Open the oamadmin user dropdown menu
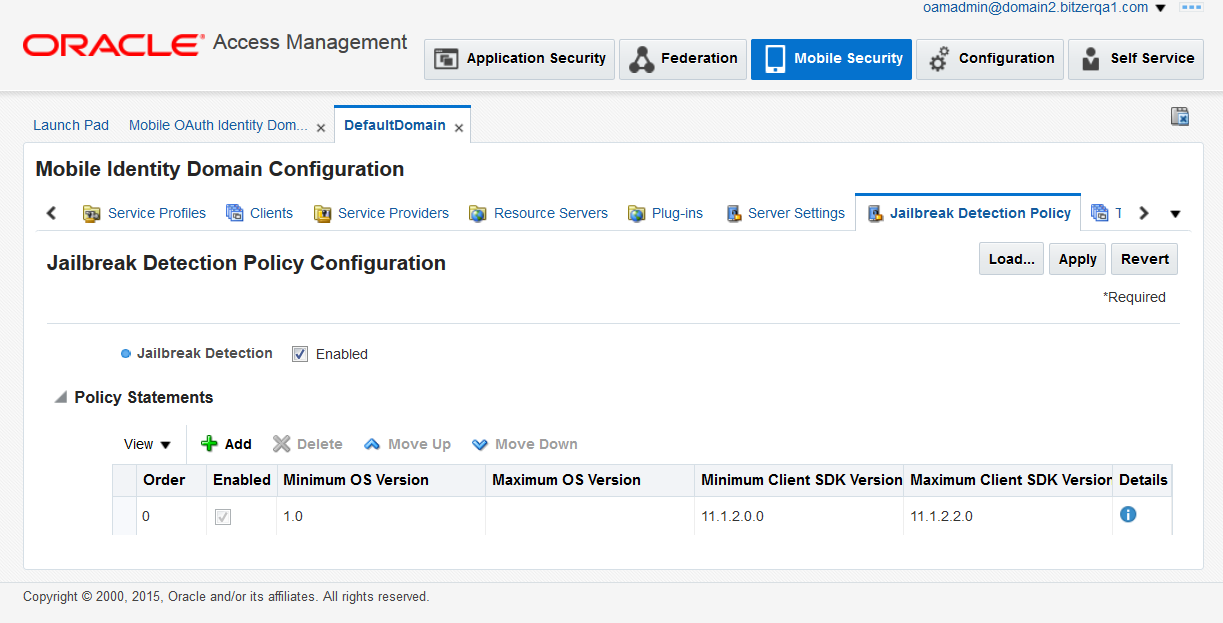Image resolution: width=1223 pixels, height=623 pixels. pos(1160,8)
